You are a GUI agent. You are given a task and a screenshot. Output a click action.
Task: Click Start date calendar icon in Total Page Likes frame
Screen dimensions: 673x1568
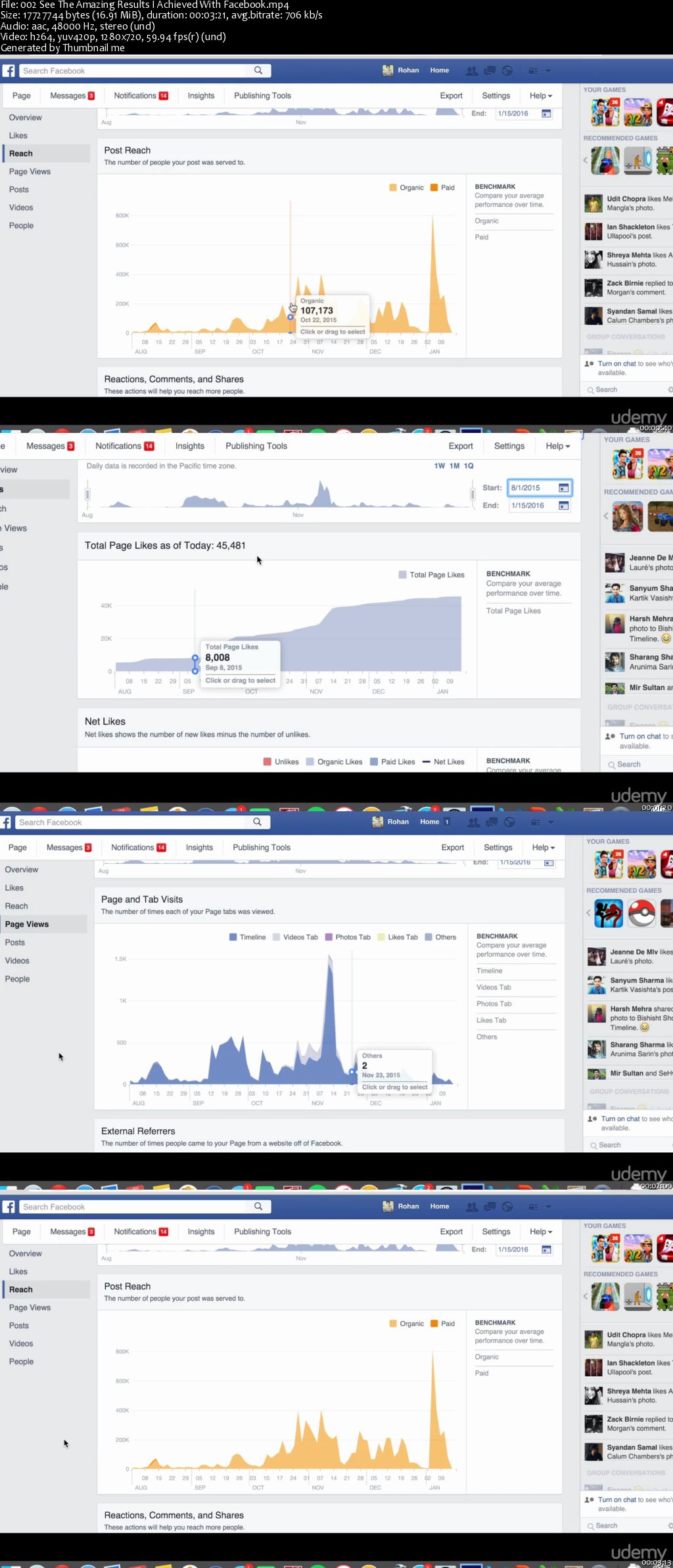563,487
